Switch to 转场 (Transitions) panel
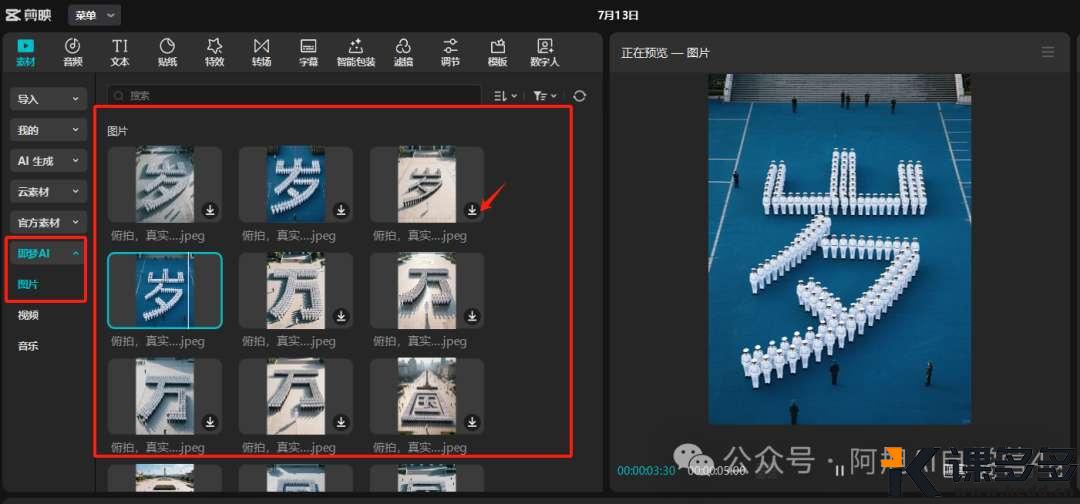1080x504 pixels. tap(261, 52)
